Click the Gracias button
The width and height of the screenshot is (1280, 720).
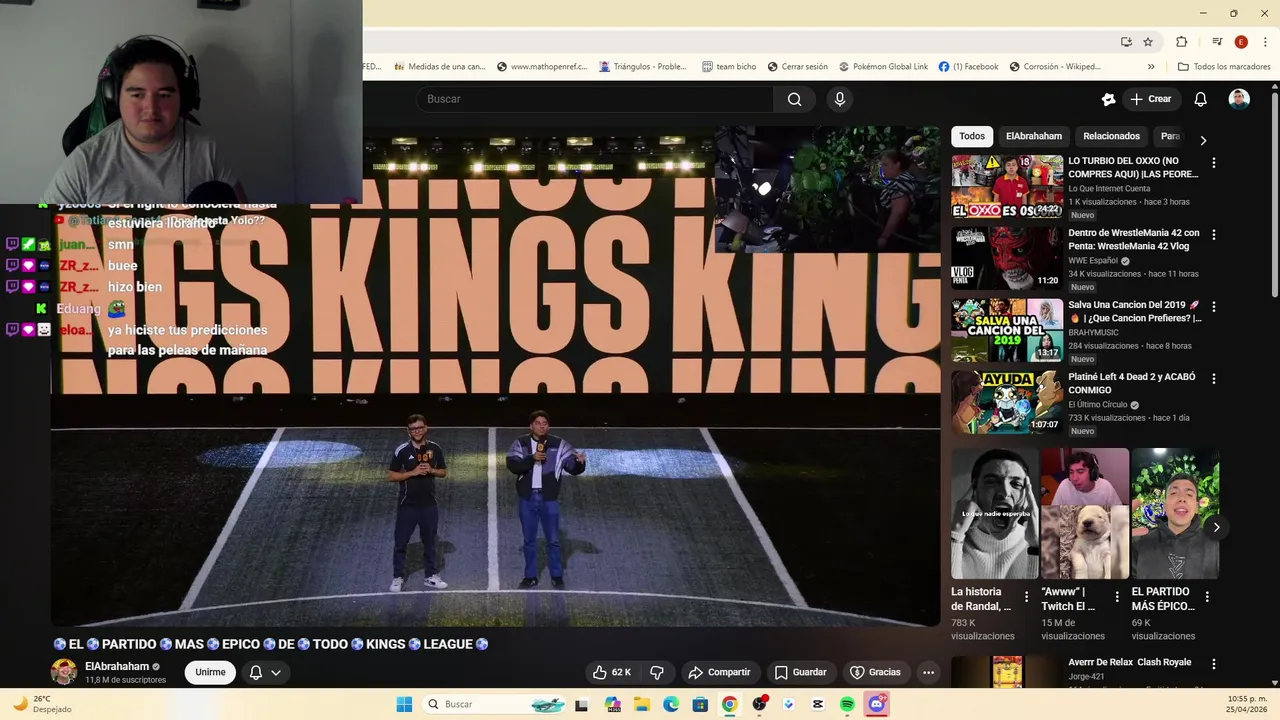(875, 672)
